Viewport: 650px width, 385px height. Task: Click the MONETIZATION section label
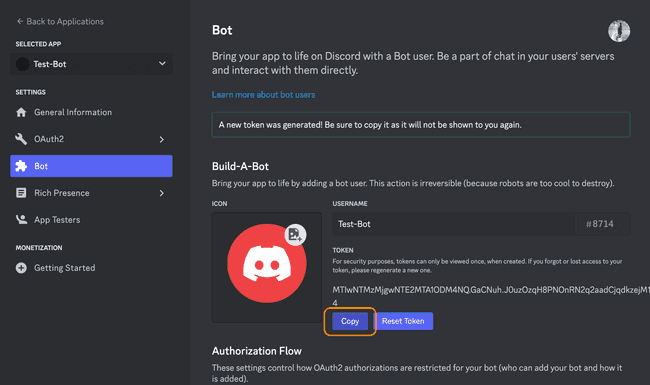pyautogui.click(x=39, y=248)
